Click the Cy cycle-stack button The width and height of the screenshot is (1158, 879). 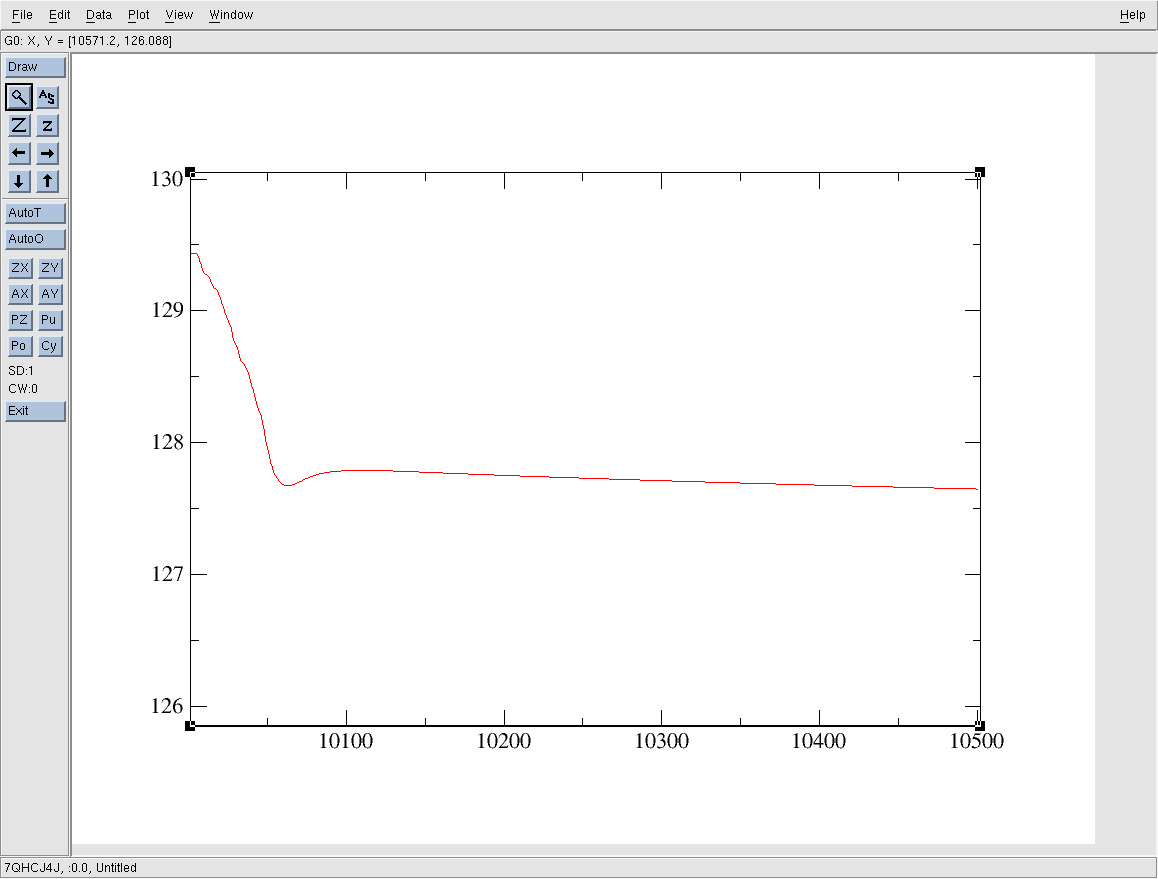pyautogui.click(x=49, y=346)
